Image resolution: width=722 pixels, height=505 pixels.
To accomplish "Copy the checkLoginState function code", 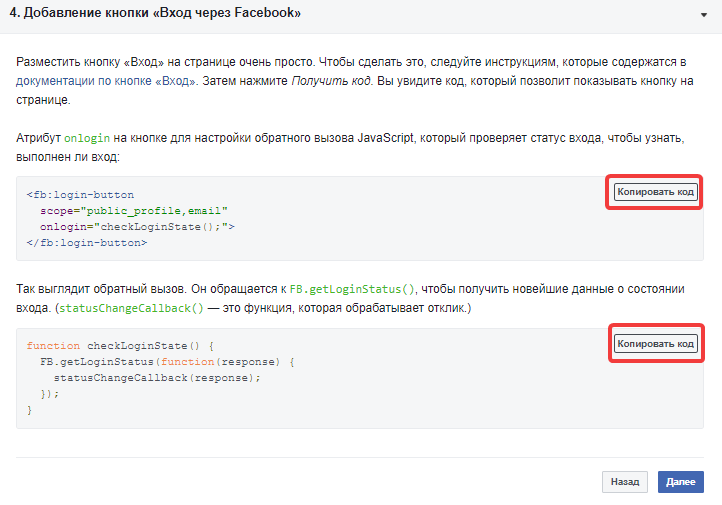I will click(655, 344).
